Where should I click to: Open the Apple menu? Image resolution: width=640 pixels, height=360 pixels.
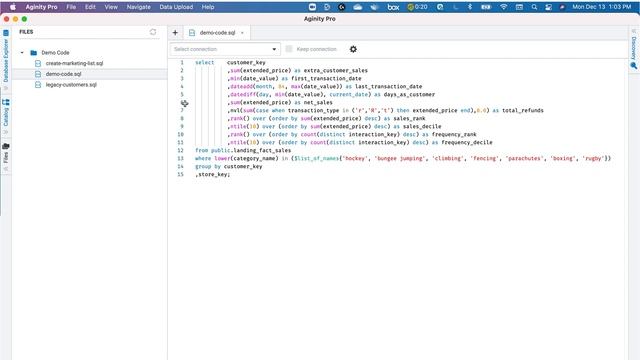pos(13,7)
